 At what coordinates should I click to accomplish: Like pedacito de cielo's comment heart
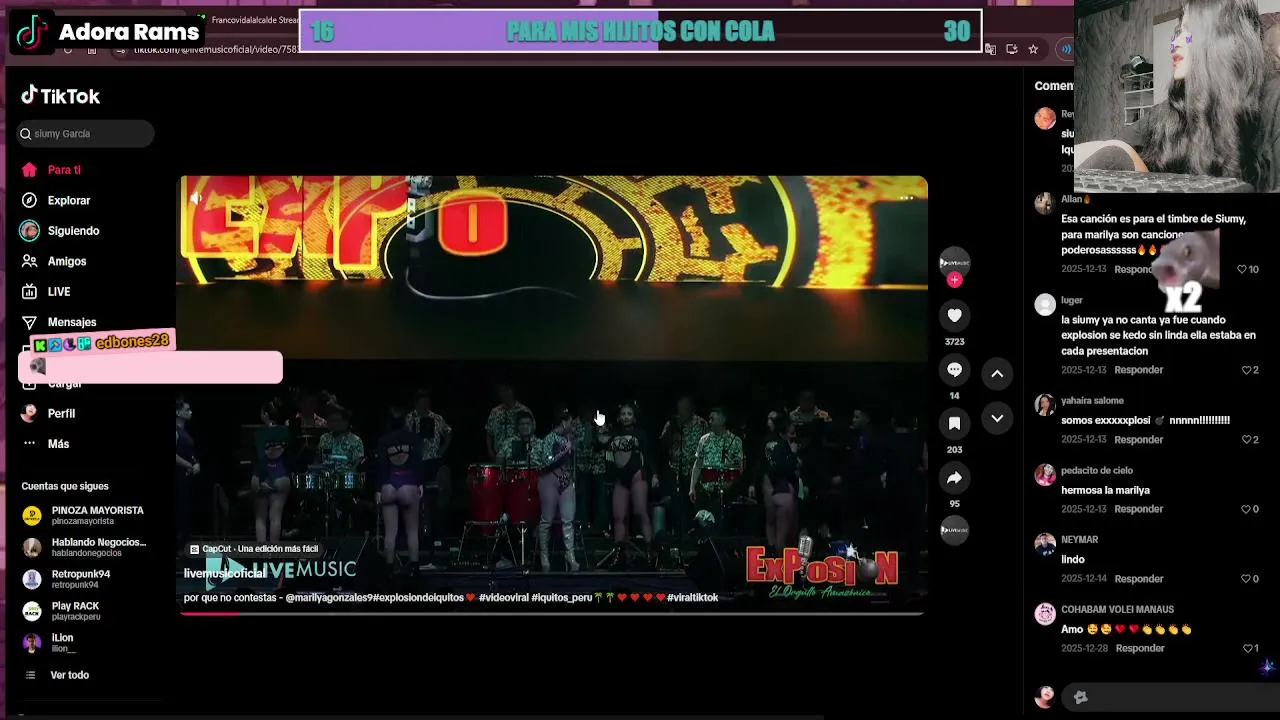point(1246,509)
